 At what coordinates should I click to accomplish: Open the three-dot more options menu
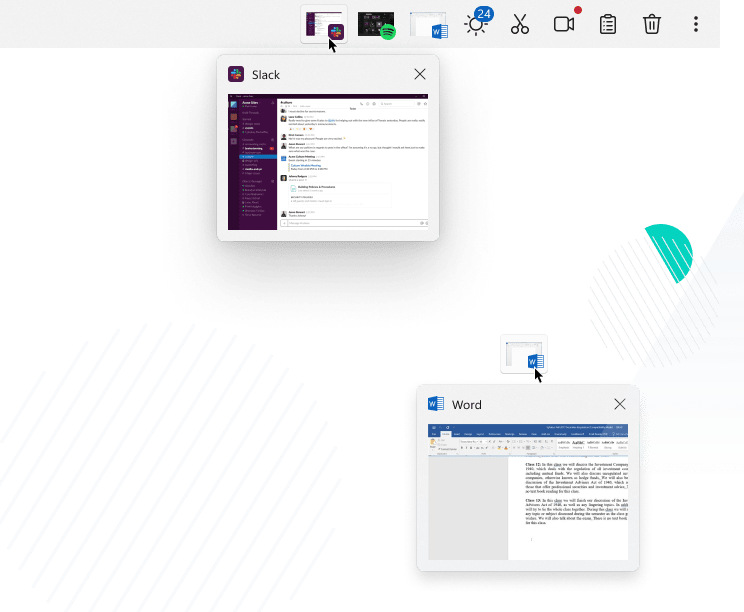[696, 24]
